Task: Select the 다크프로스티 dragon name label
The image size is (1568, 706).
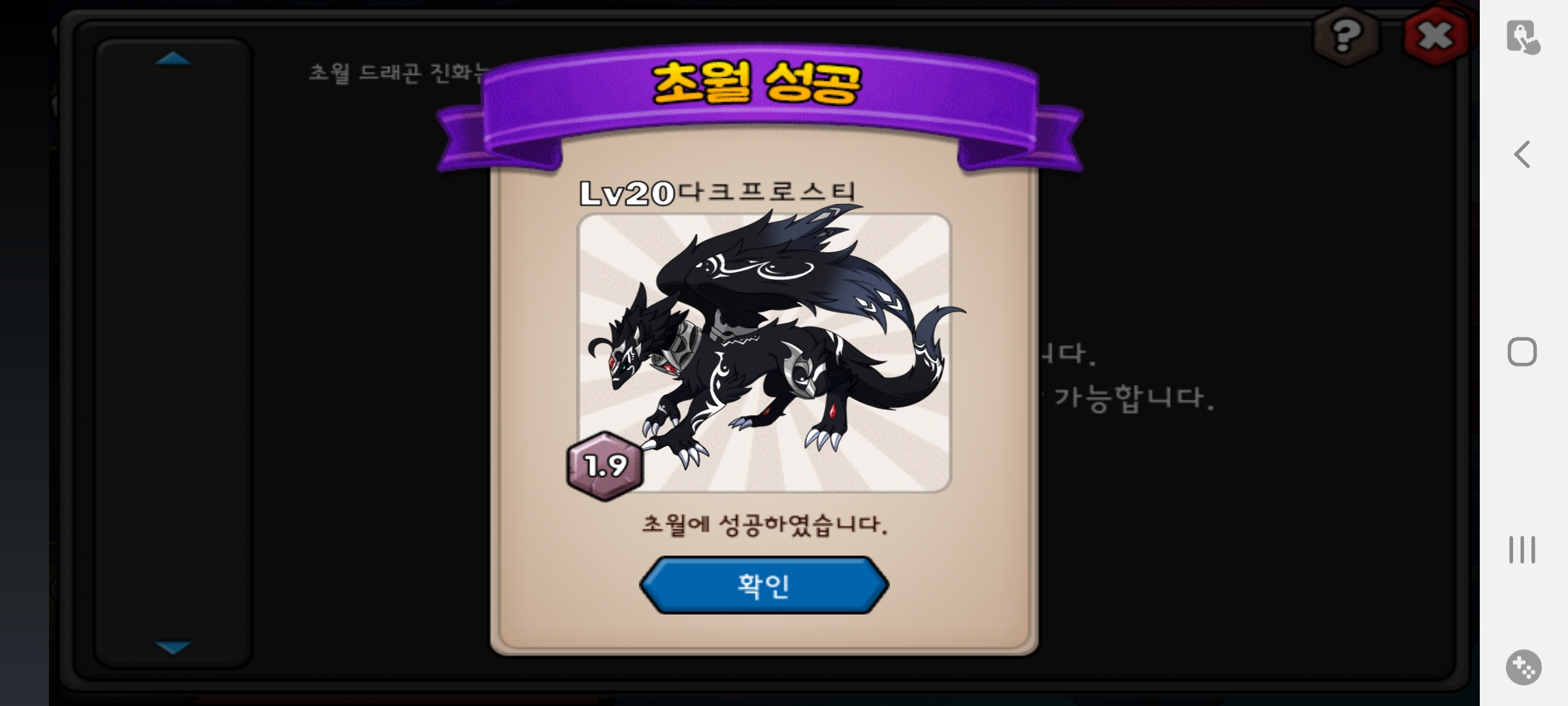Action: 766,192
